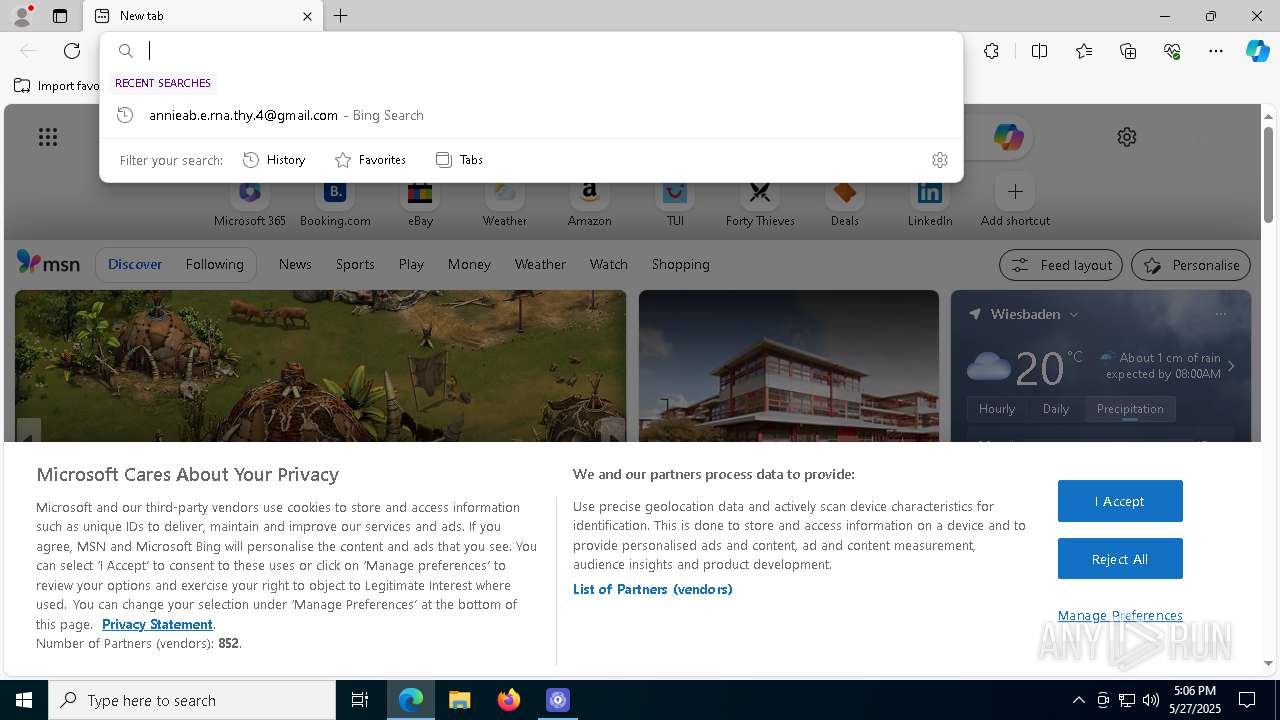Click the Personalise button

point(1191,265)
